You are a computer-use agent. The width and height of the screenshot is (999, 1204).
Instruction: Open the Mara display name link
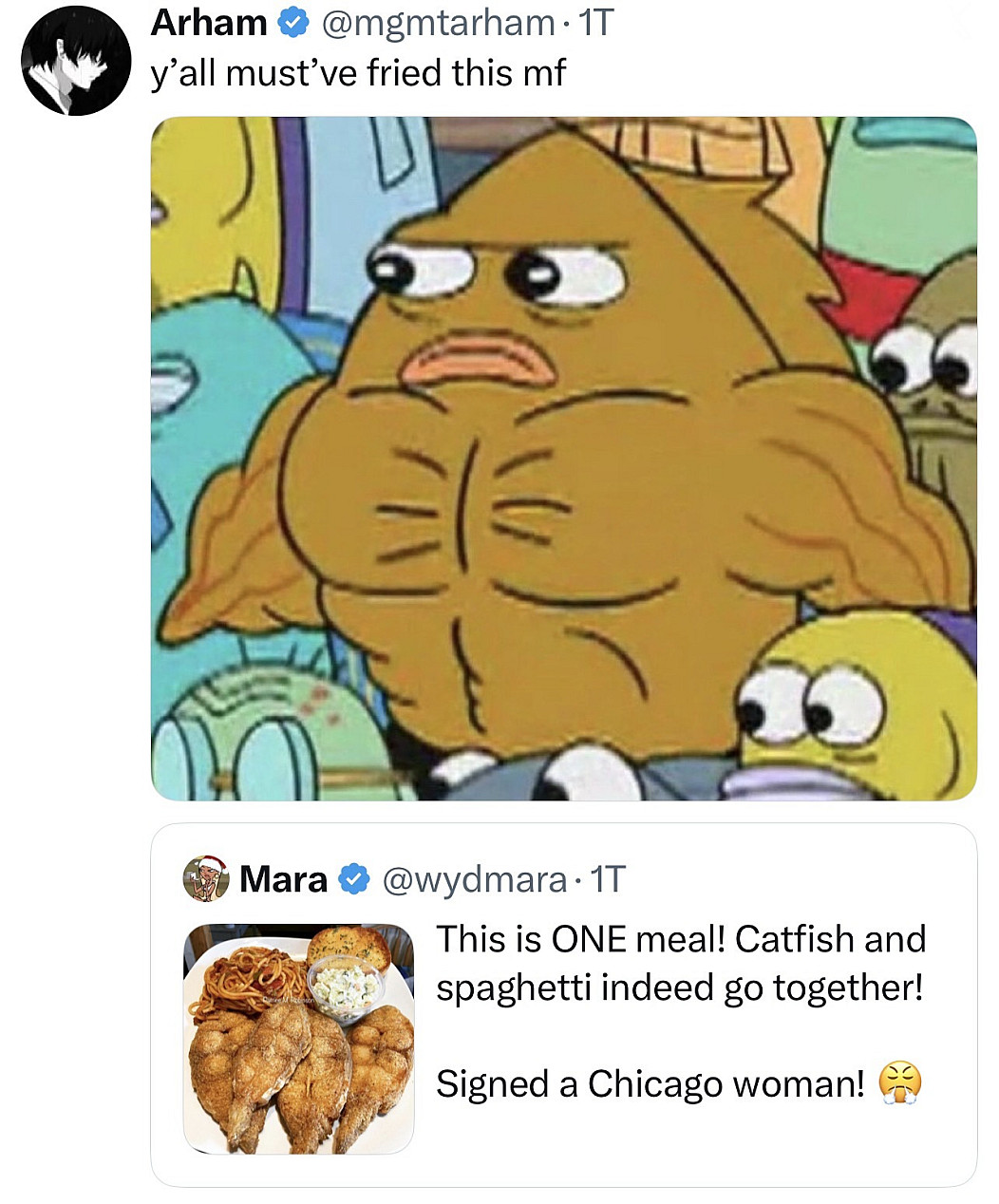click(x=283, y=879)
